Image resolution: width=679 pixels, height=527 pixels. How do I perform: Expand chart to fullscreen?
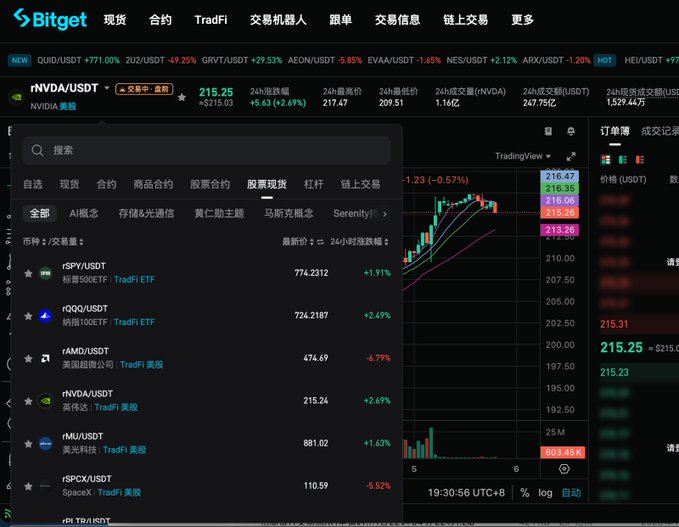571,156
